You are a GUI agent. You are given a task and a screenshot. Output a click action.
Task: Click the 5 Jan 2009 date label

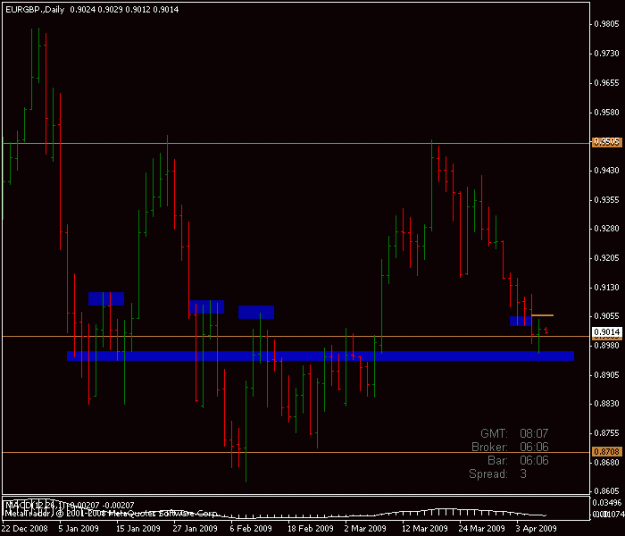coord(79,528)
